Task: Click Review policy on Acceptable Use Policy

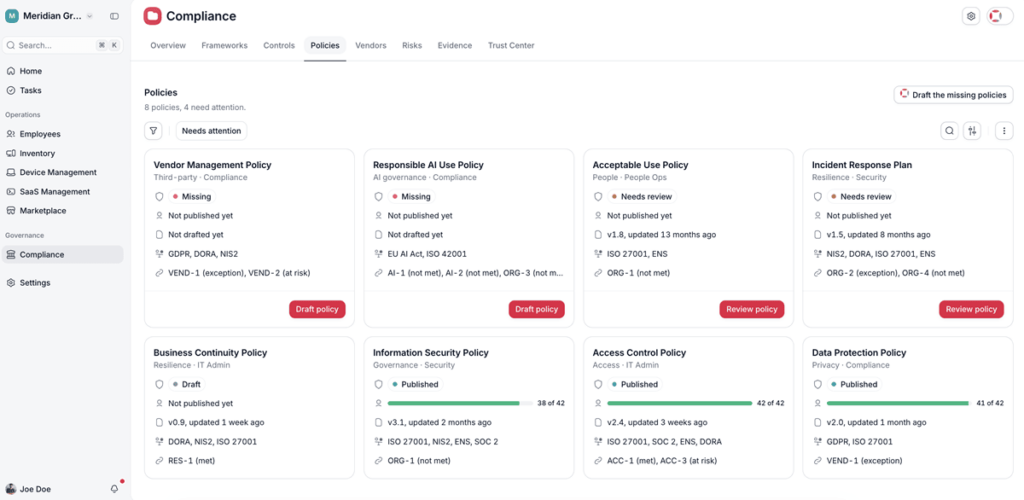Action: (752, 309)
